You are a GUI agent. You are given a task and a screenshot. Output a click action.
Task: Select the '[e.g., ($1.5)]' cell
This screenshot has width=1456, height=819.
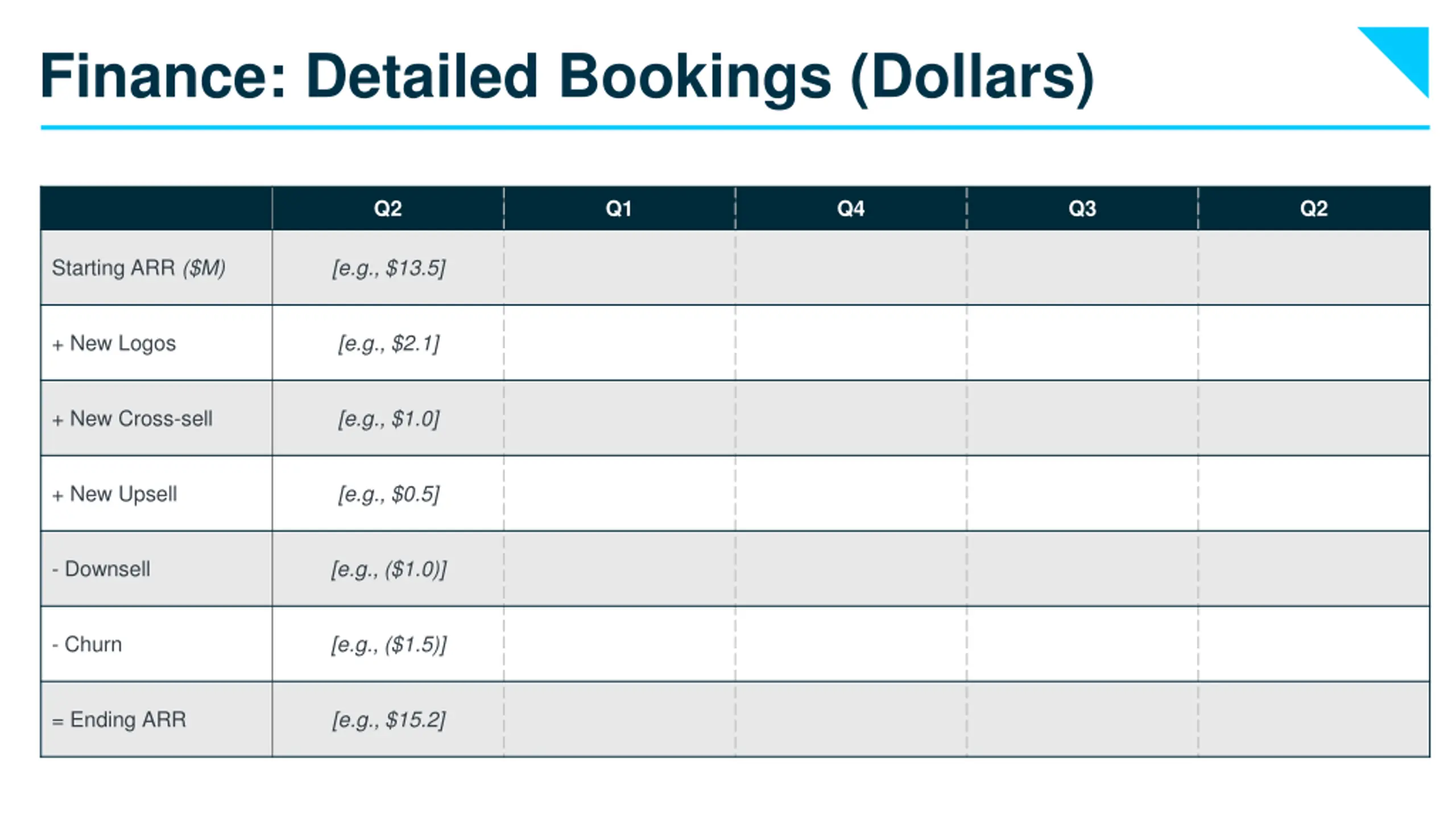pyautogui.click(x=388, y=644)
